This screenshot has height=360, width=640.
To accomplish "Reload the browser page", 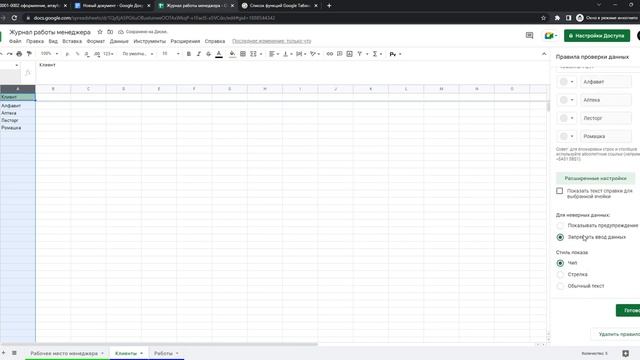I will tap(14, 18).
